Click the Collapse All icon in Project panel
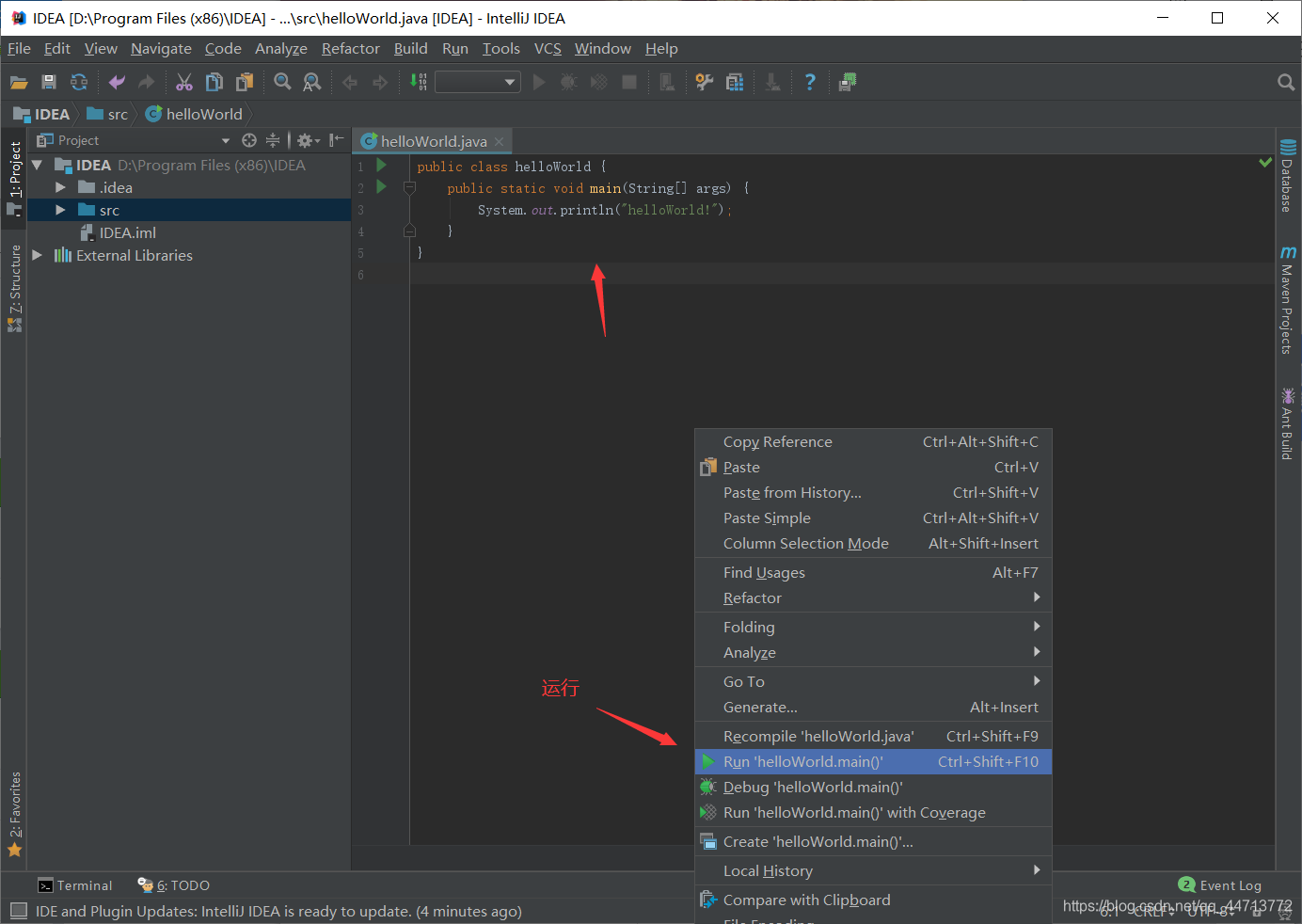This screenshot has width=1302, height=924. 273,140
